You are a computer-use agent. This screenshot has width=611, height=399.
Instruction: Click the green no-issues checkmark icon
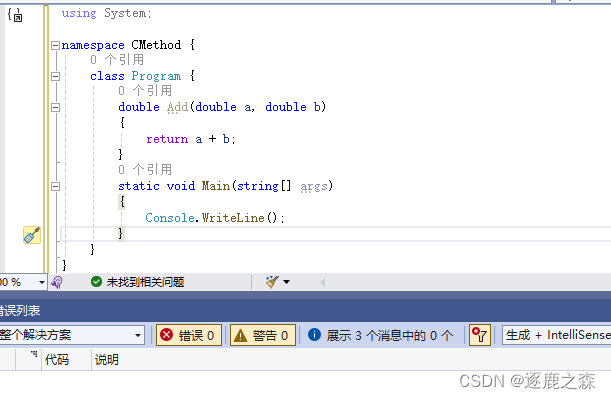pyautogui.click(x=96, y=282)
